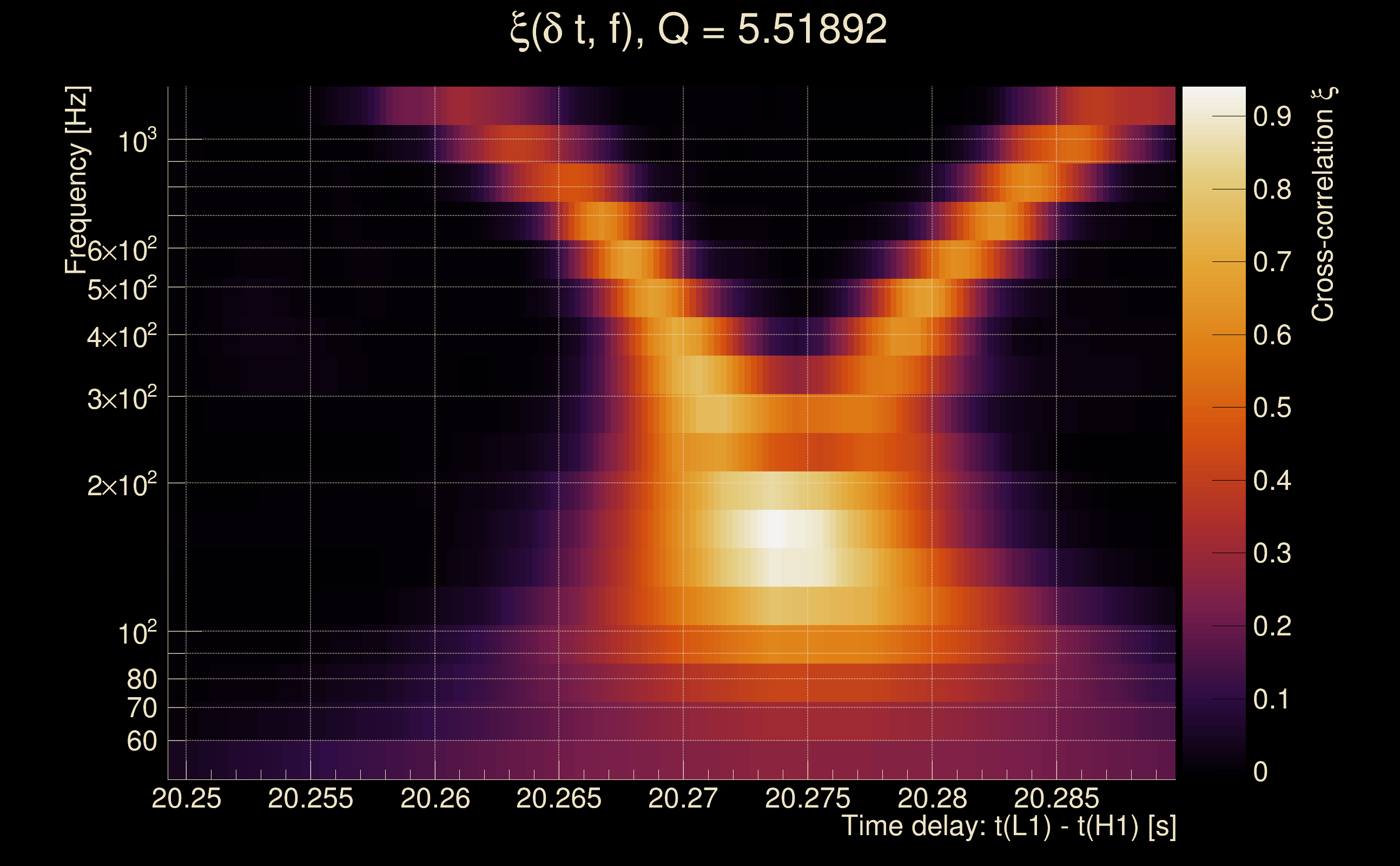The width and height of the screenshot is (1400, 866).
Task: Click the 0.9 level on the colorbar
Action: point(1213,116)
